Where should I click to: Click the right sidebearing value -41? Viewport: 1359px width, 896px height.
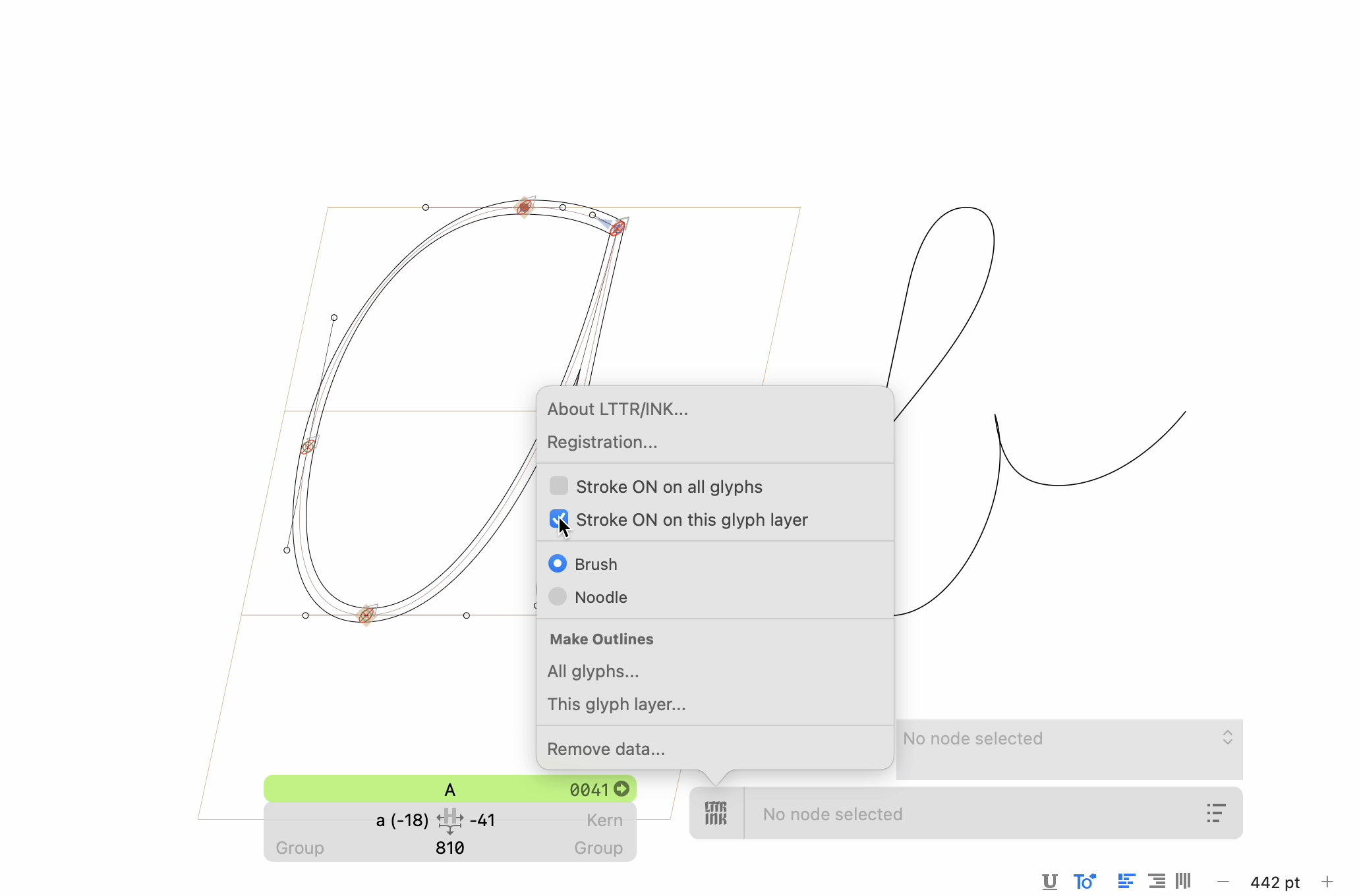(482, 820)
